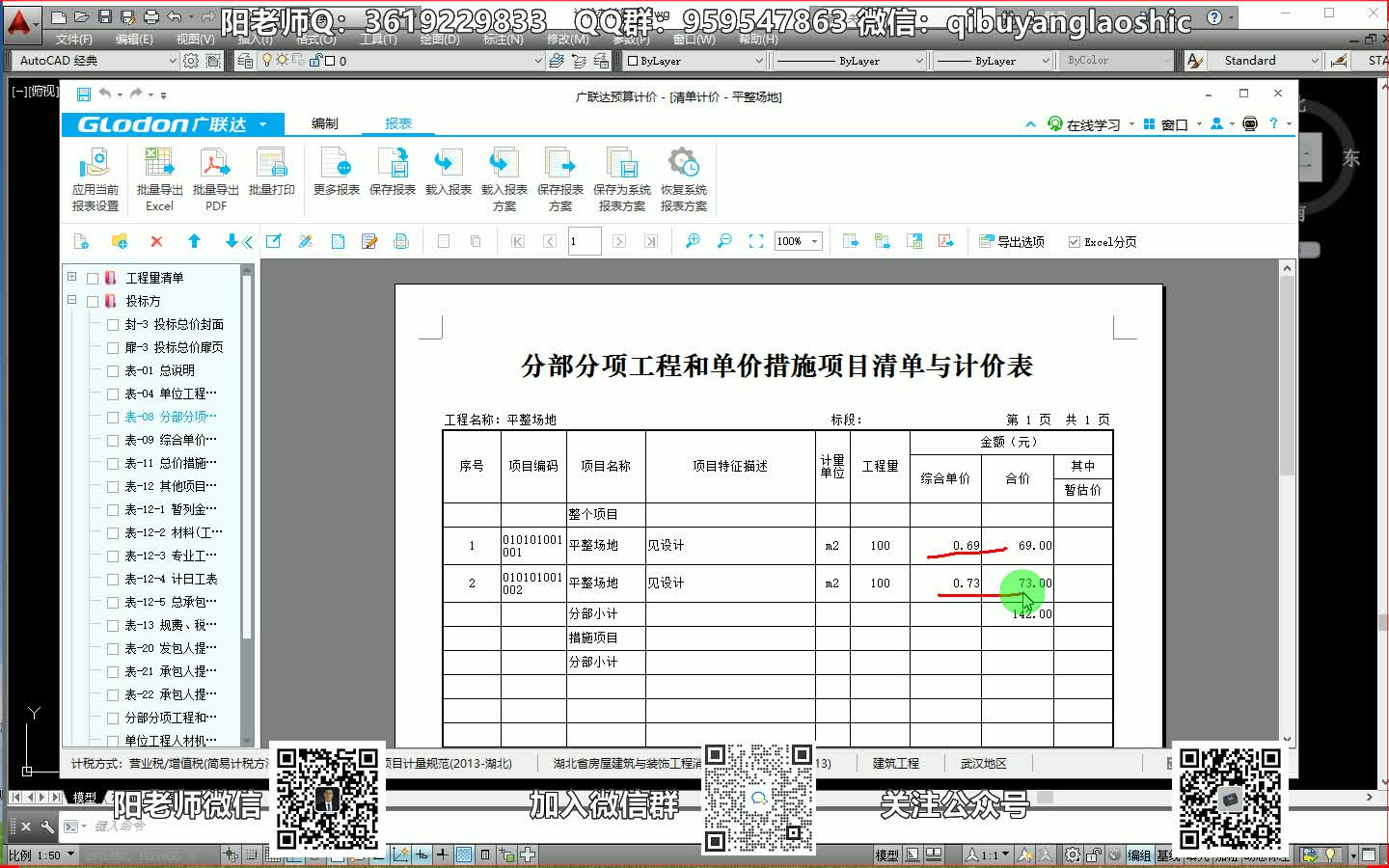This screenshot has width=1389, height=868.
Task: Open the 窗口 window menu button
Action: point(1165,124)
